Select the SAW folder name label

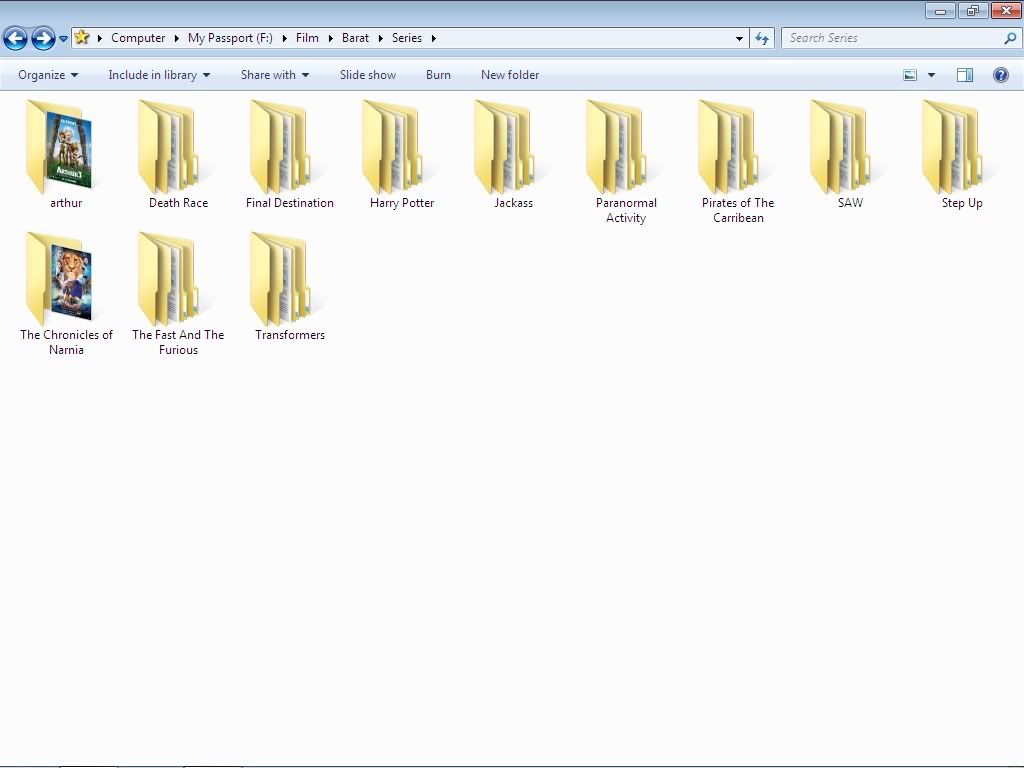tap(850, 203)
